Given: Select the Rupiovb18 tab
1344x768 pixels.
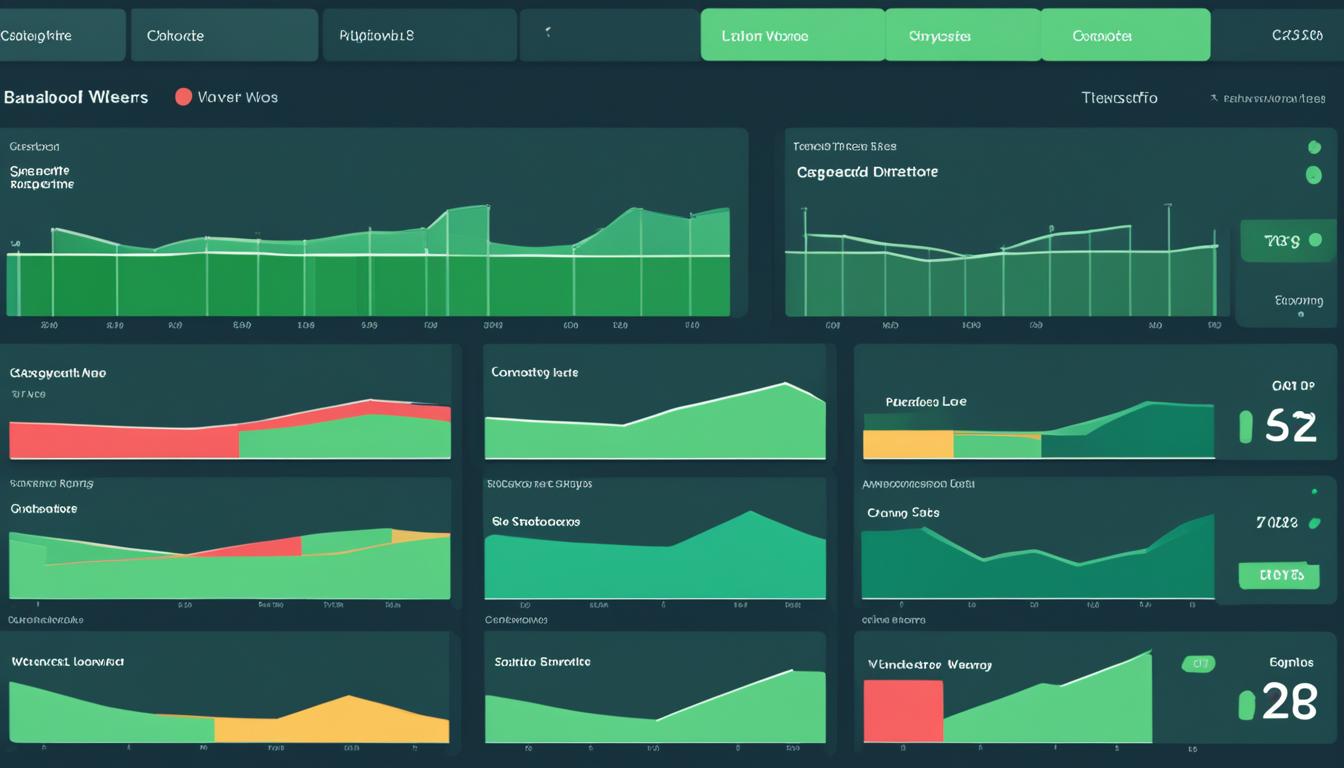Looking at the screenshot, I should (x=419, y=35).
